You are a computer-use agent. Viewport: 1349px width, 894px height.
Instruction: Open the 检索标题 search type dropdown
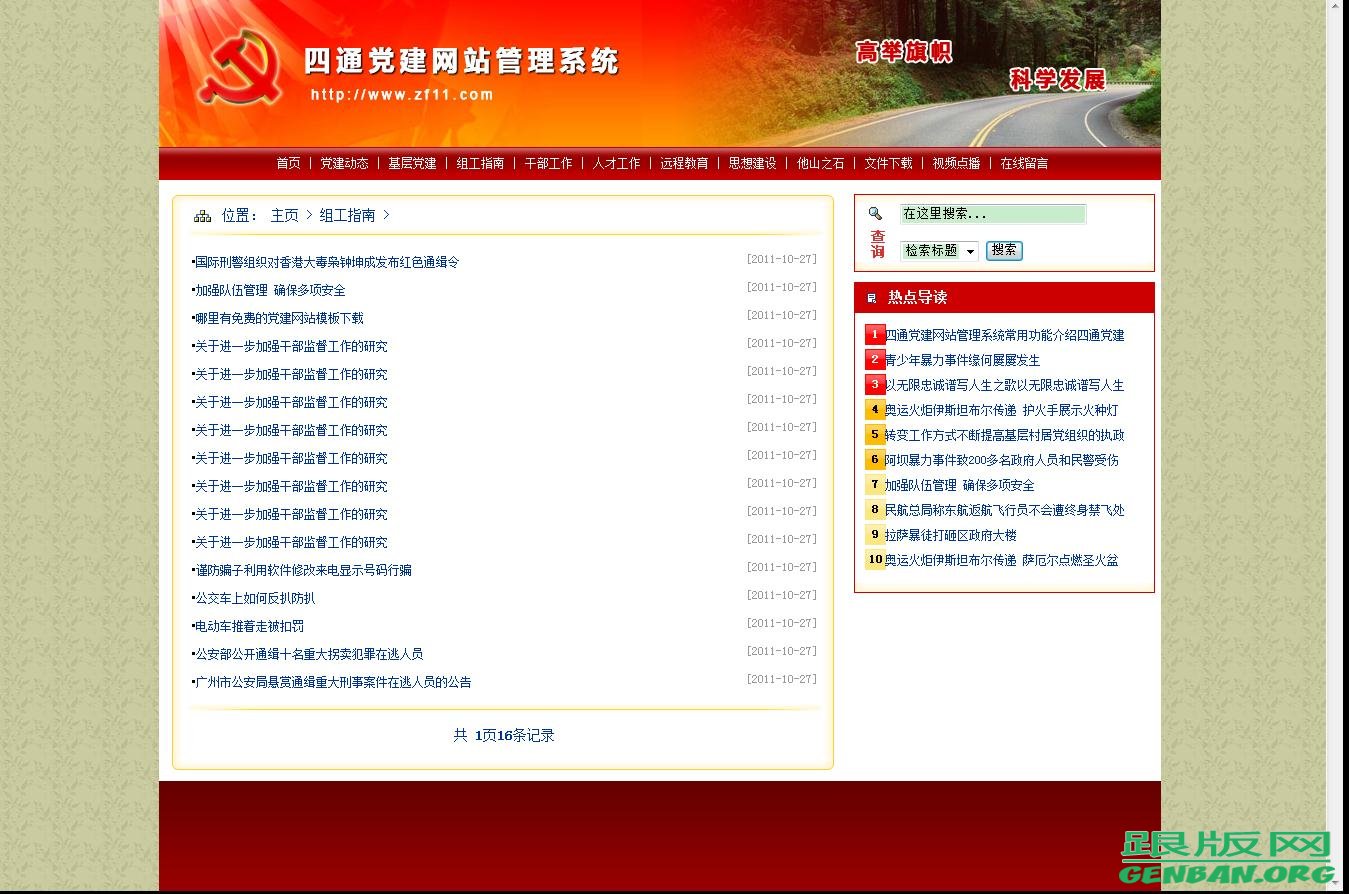point(938,251)
